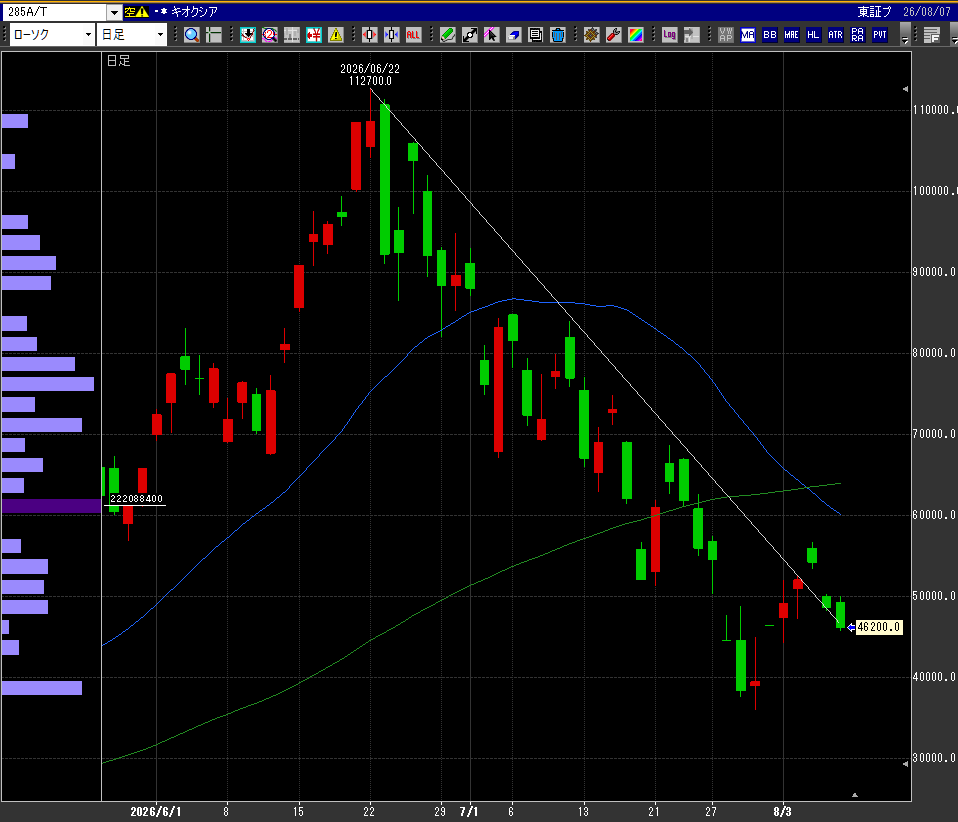
Task: Click the 46200.0 current price label
Action: click(x=879, y=627)
